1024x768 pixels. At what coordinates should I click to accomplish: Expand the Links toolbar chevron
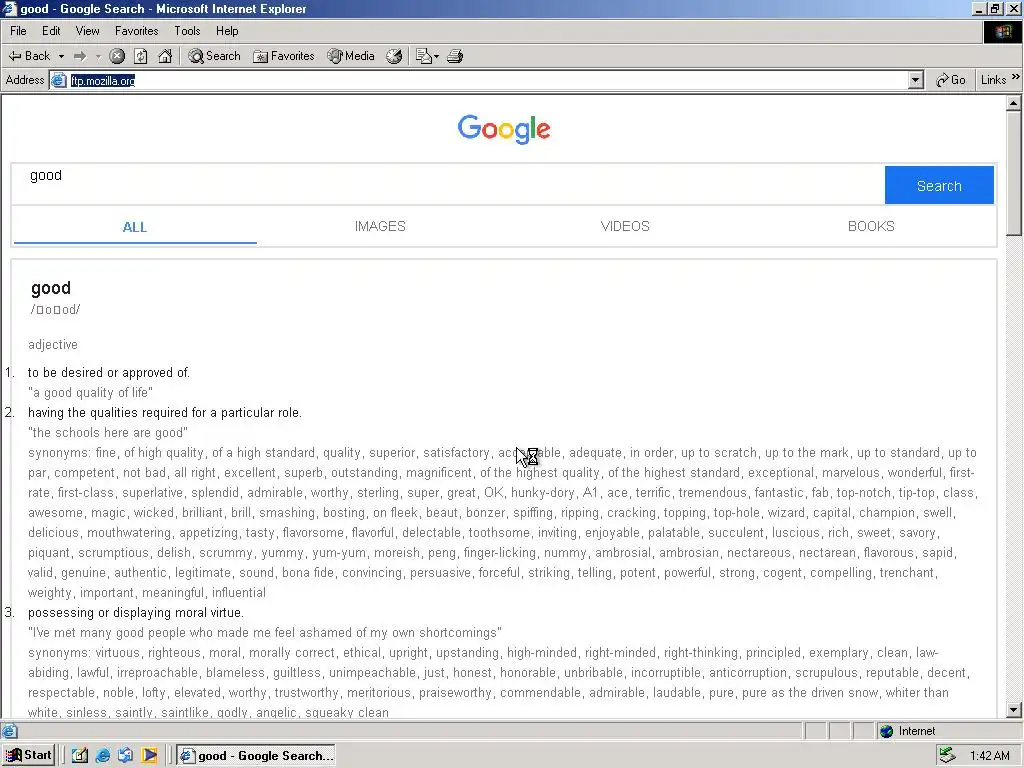(x=1016, y=77)
